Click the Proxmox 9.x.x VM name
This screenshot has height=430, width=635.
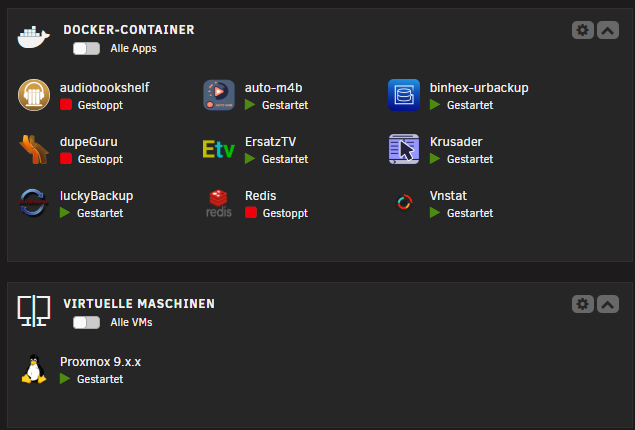point(100,362)
